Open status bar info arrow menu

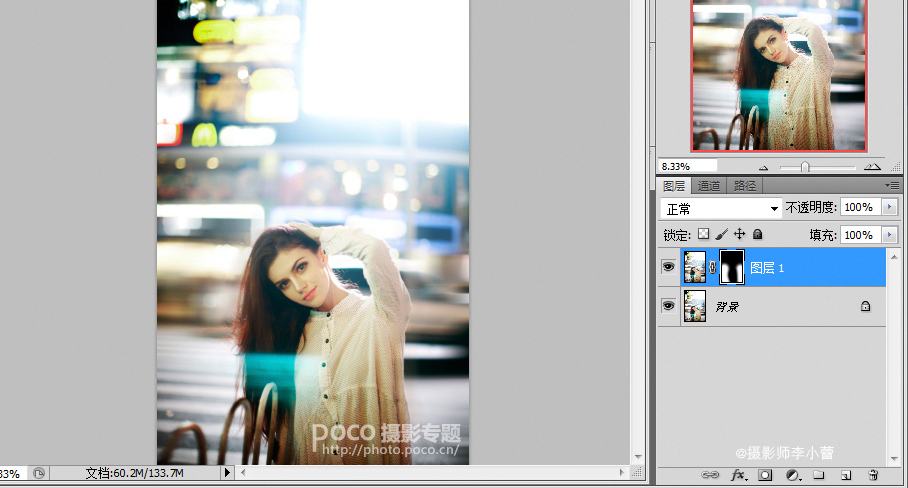click(x=227, y=472)
